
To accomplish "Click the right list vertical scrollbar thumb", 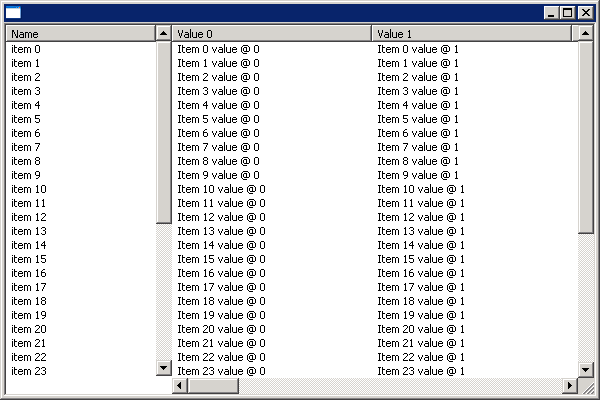I will [585, 137].
